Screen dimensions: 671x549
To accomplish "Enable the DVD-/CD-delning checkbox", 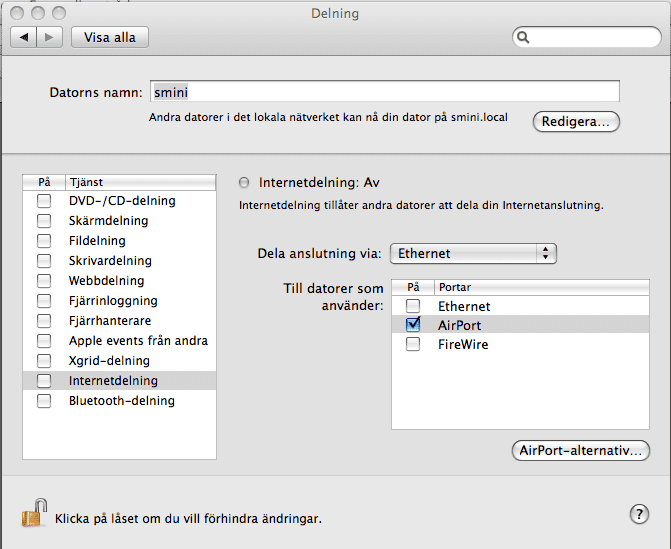I will [44, 201].
